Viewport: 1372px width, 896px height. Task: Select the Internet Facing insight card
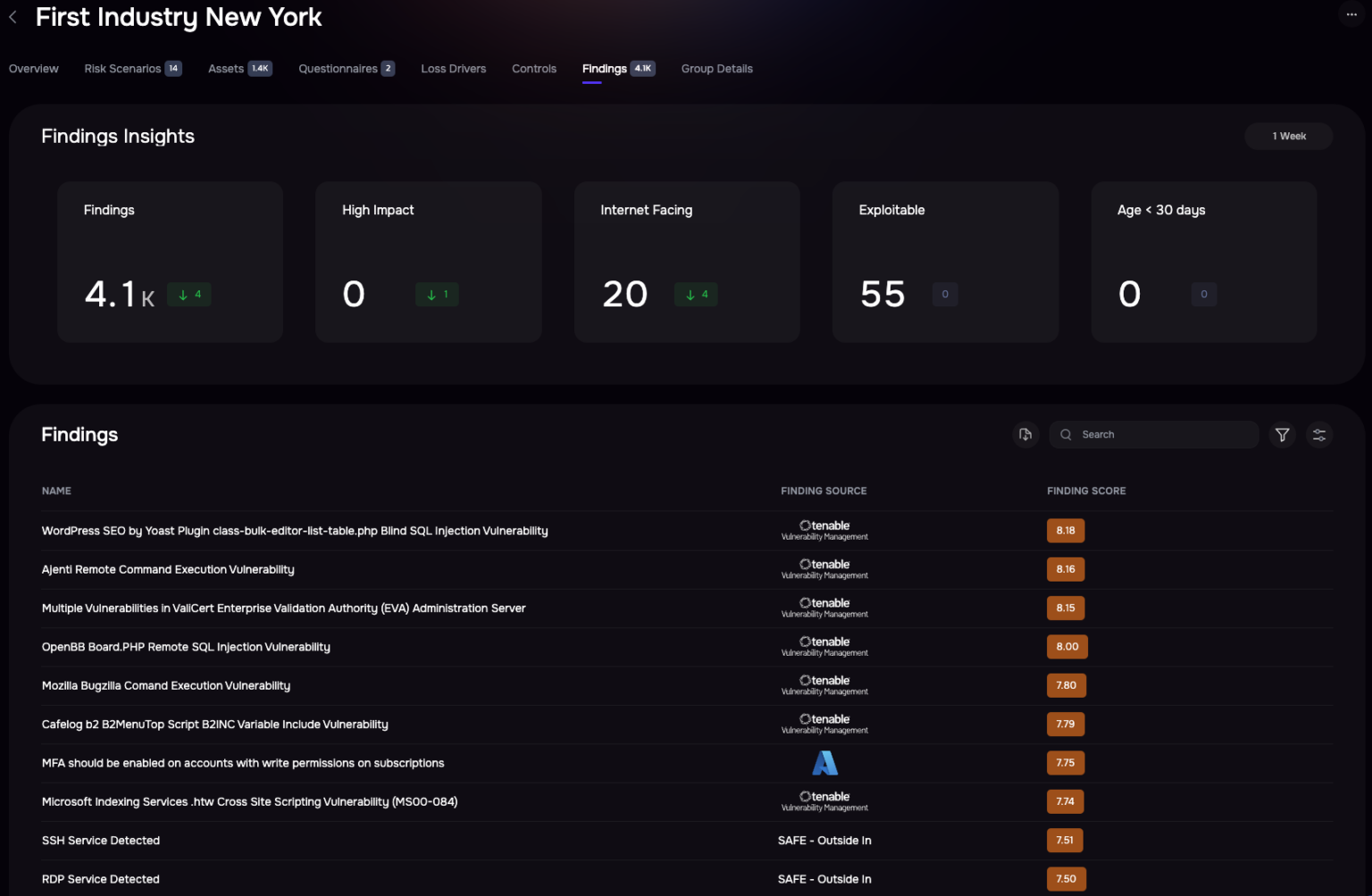[x=686, y=262]
